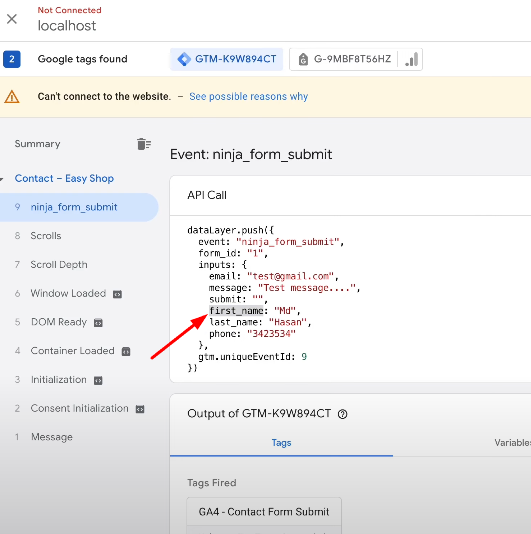Image resolution: width=531 pixels, height=534 pixels.
Task: Clear the event list with trash icon
Action: [x=144, y=144]
